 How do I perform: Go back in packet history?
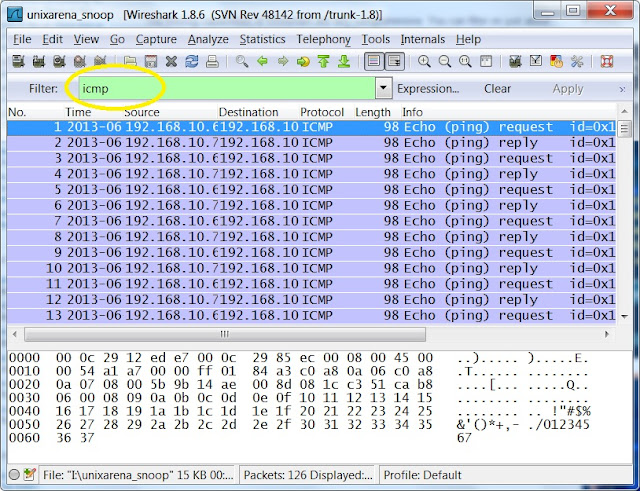(x=262, y=62)
